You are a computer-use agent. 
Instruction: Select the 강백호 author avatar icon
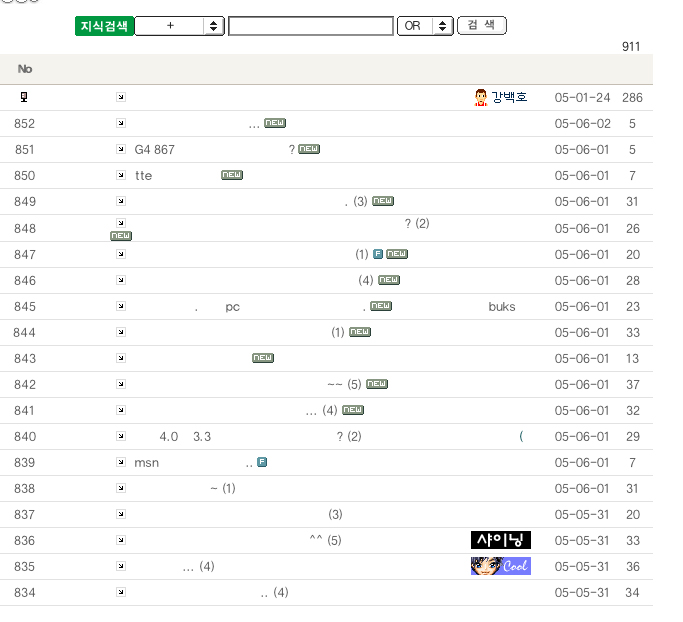coord(480,97)
